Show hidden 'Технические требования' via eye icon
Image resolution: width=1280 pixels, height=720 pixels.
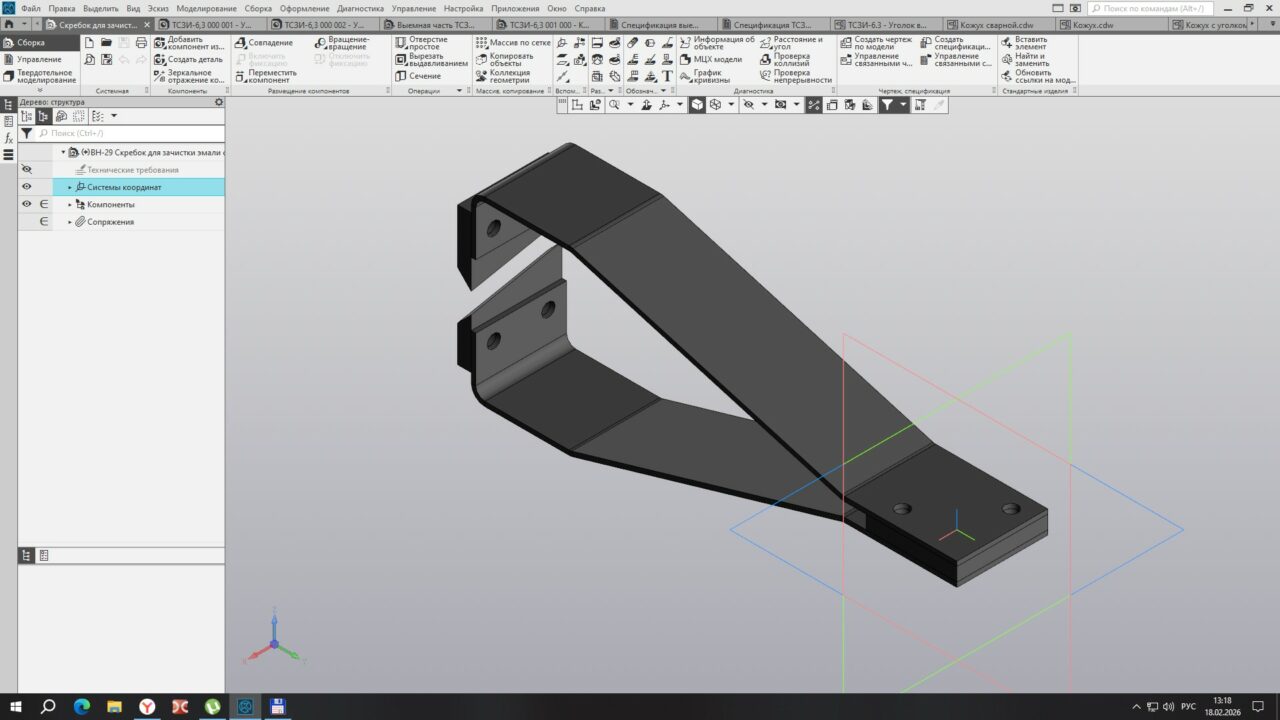(27, 170)
